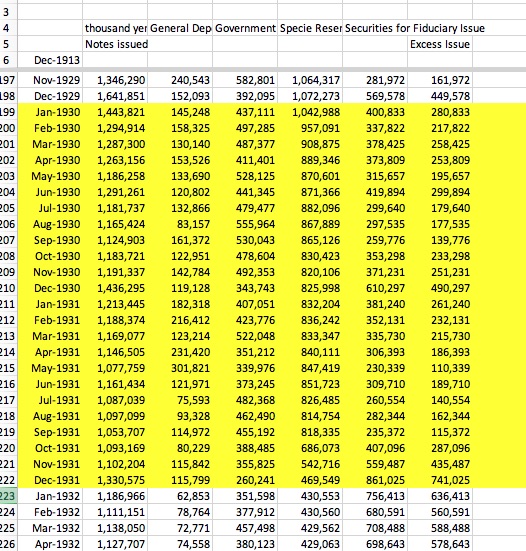Select row header 6
Image resolution: width=526 pixels, height=551 pixels.
click(8, 60)
